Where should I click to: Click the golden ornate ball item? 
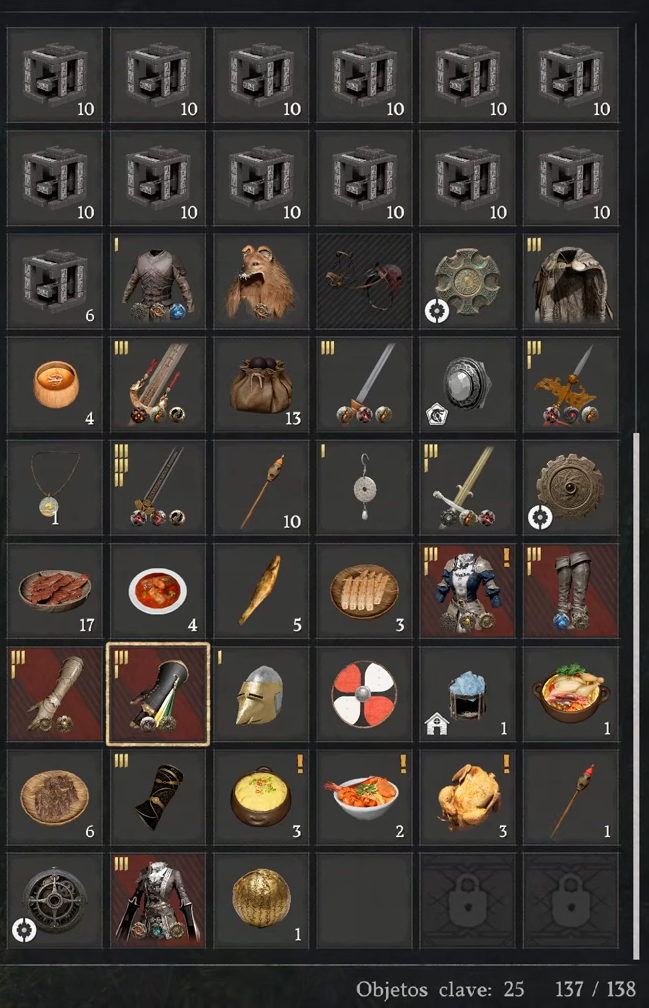261,900
